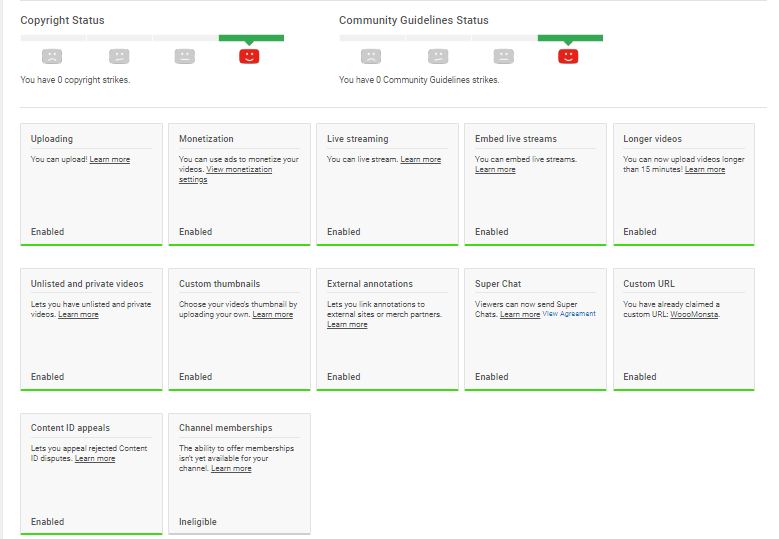The height and width of the screenshot is (539, 779).
Task: Click Enabled status in Unlisted and private videos card
Action: (x=47, y=377)
